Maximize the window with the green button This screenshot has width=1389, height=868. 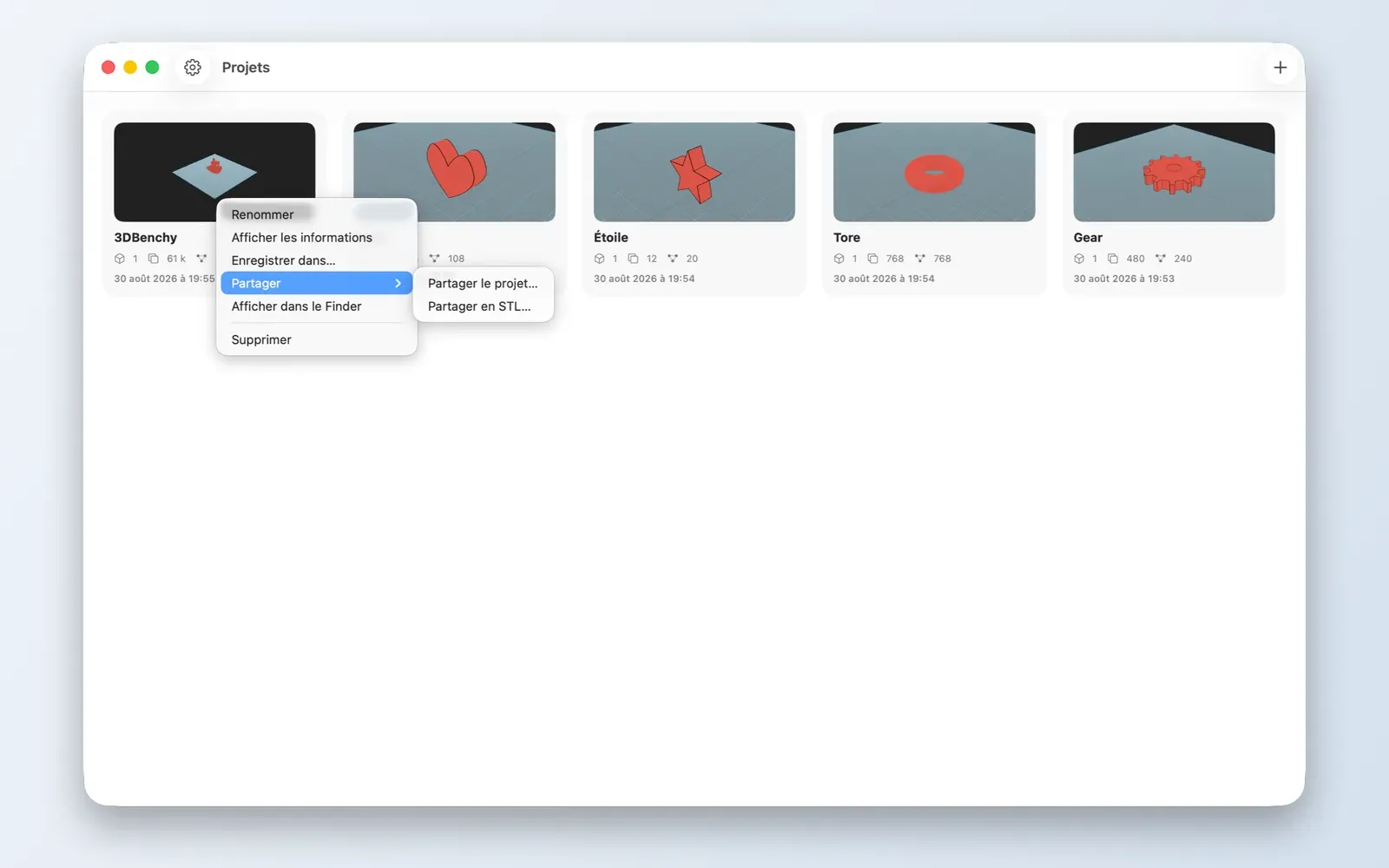tap(152, 68)
